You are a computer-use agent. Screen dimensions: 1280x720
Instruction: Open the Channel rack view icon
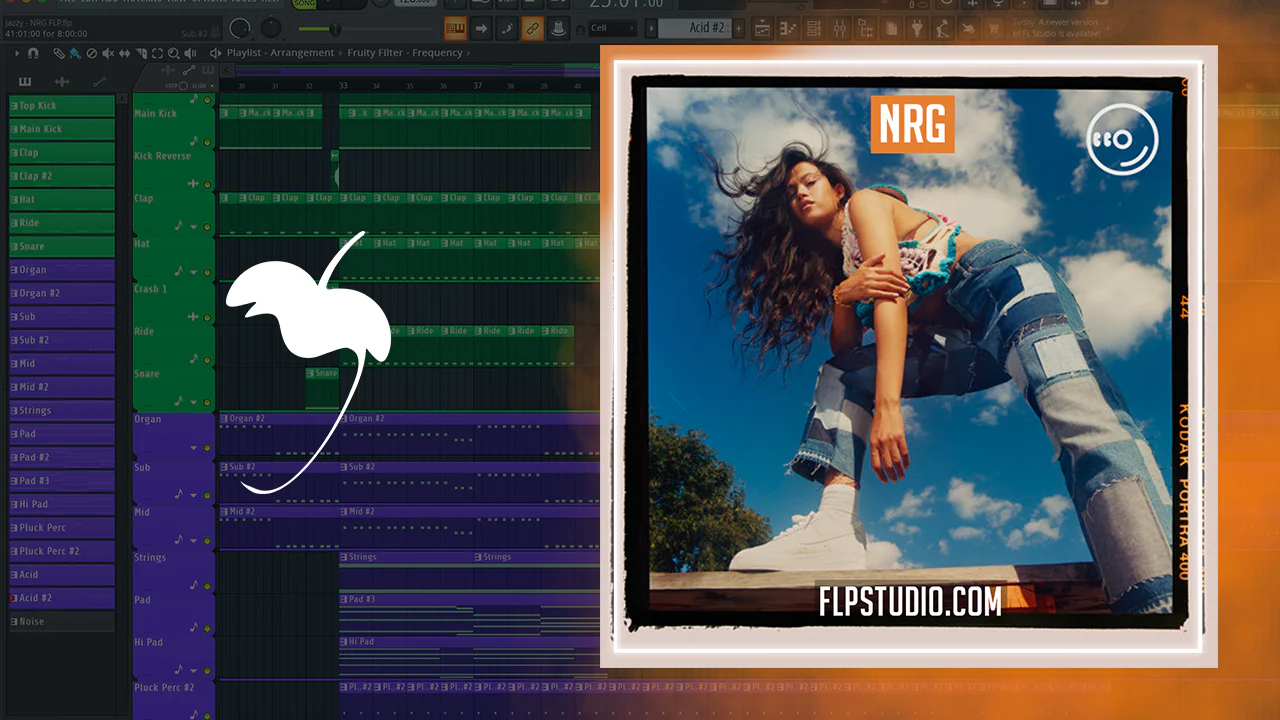(x=814, y=29)
